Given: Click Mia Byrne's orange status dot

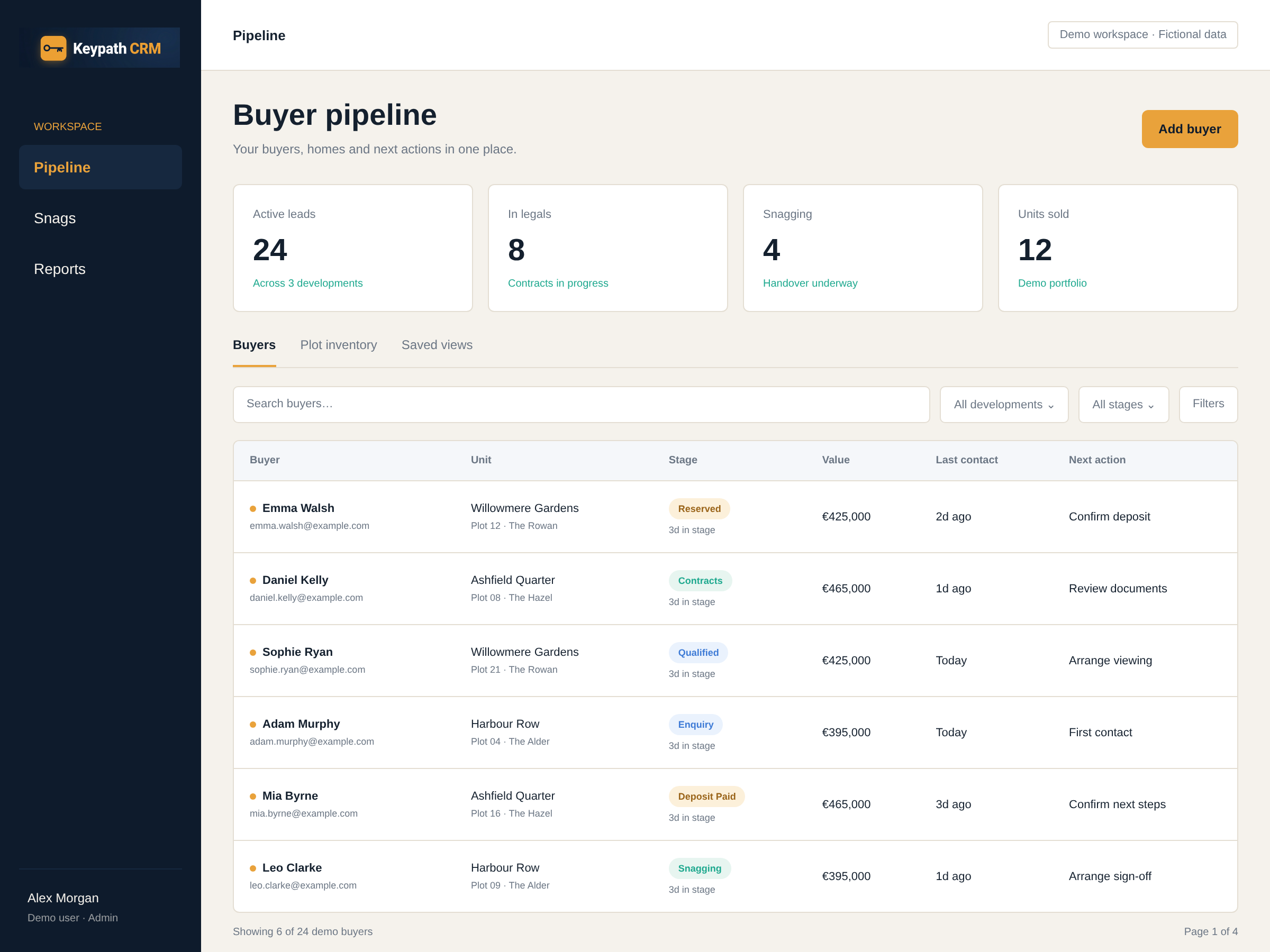Looking at the screenshot, I should (x=252, y=797).
